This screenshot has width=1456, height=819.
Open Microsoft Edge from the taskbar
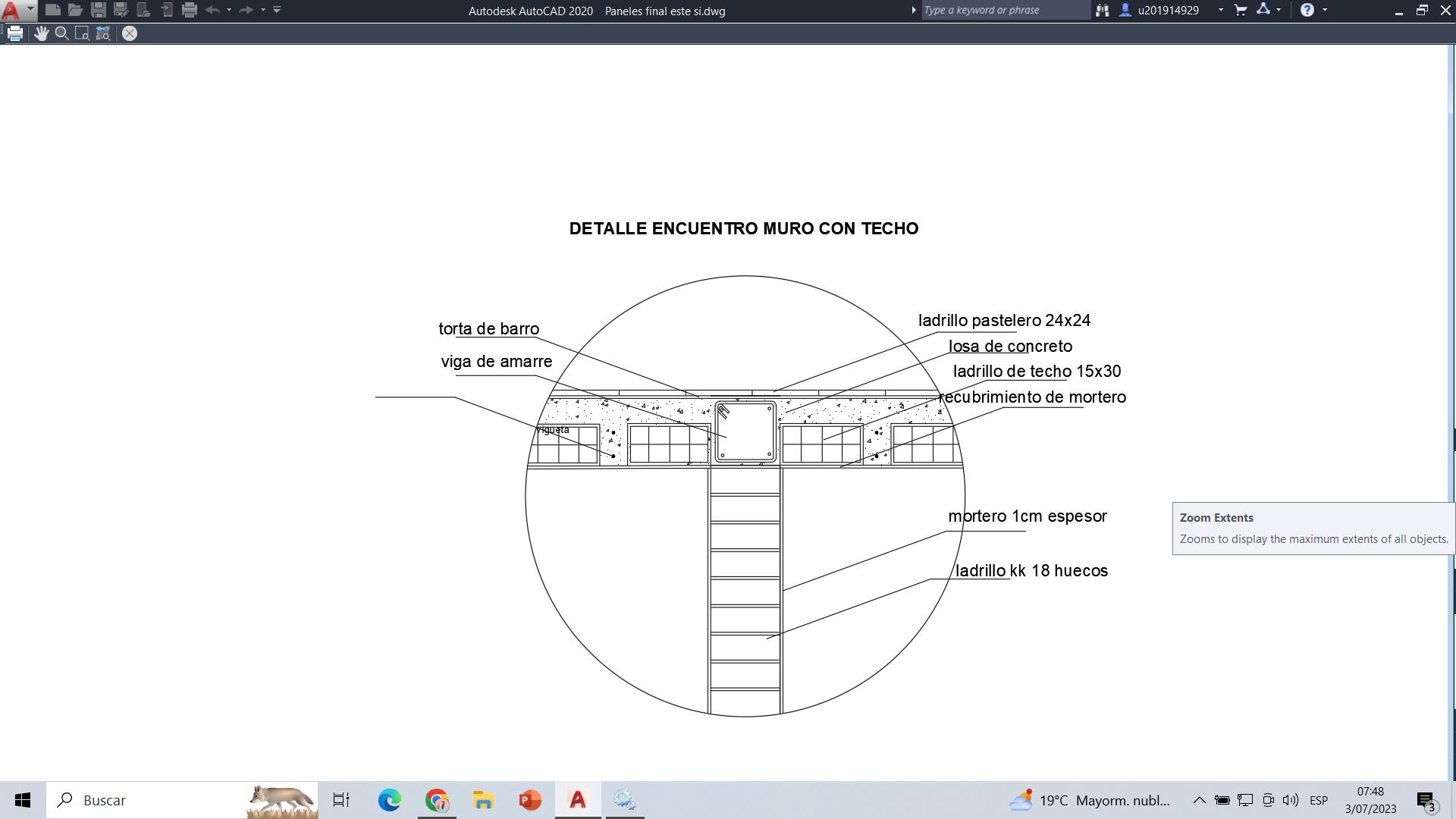(x=390, y=800)
